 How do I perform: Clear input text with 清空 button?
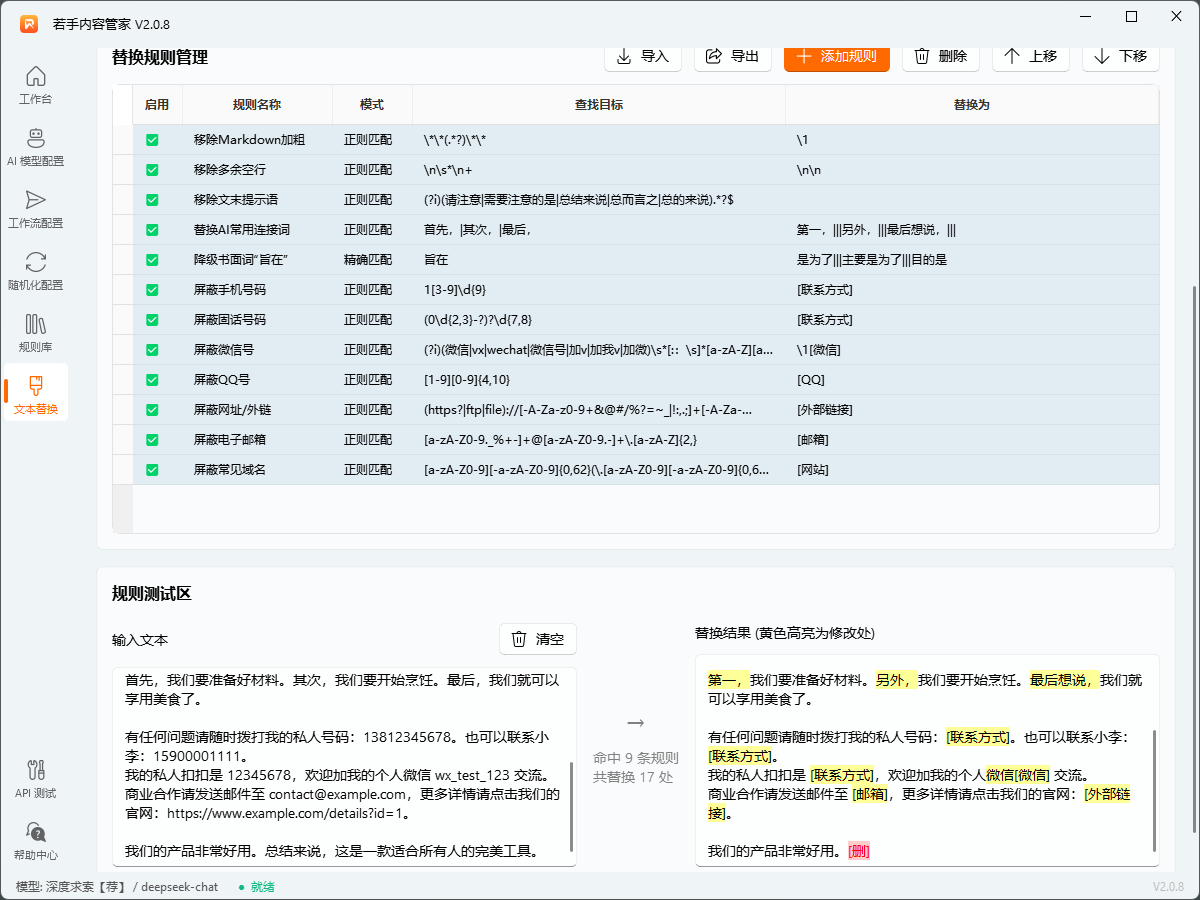pyautogui.click(x=538, y=639)
